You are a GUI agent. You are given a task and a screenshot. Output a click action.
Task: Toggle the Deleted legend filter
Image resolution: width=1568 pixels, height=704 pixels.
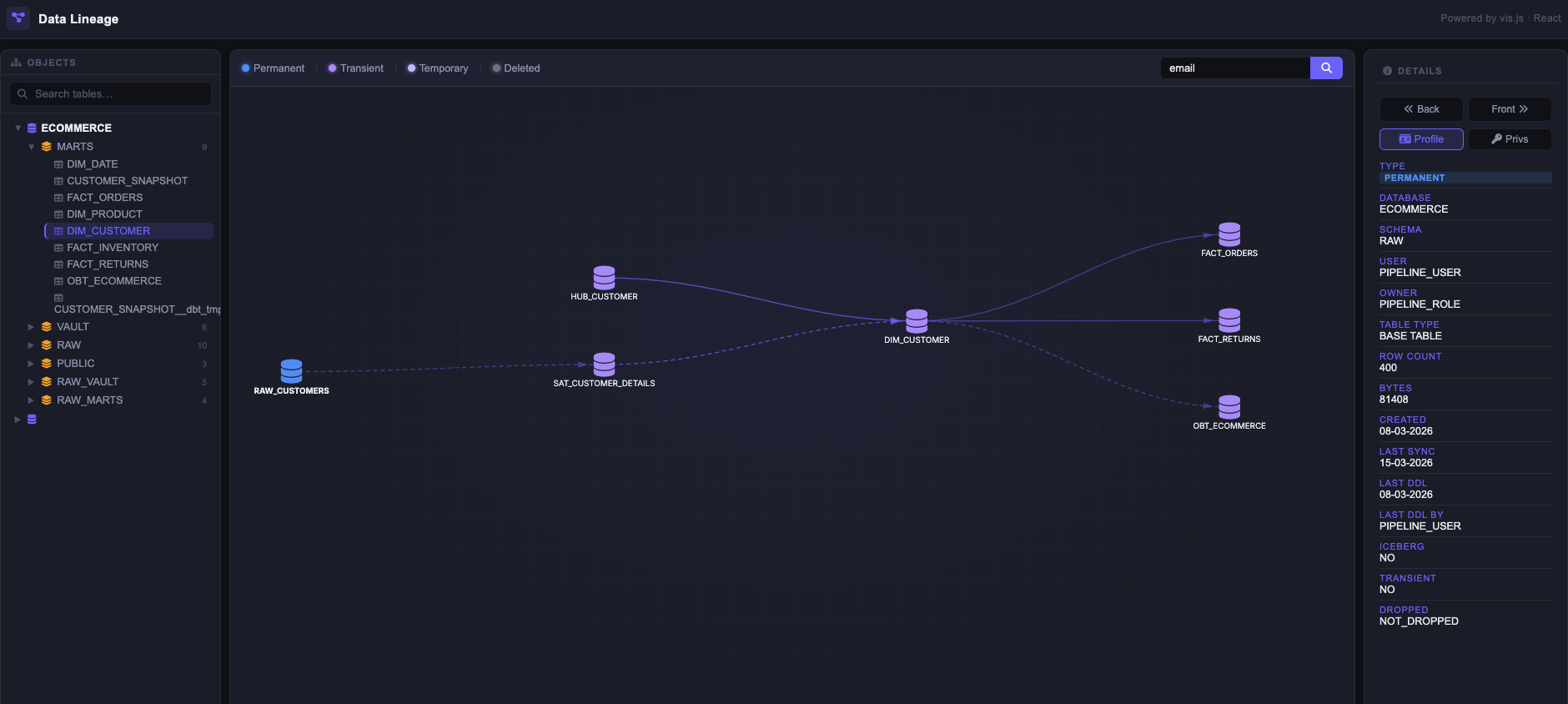coord(516,68)
